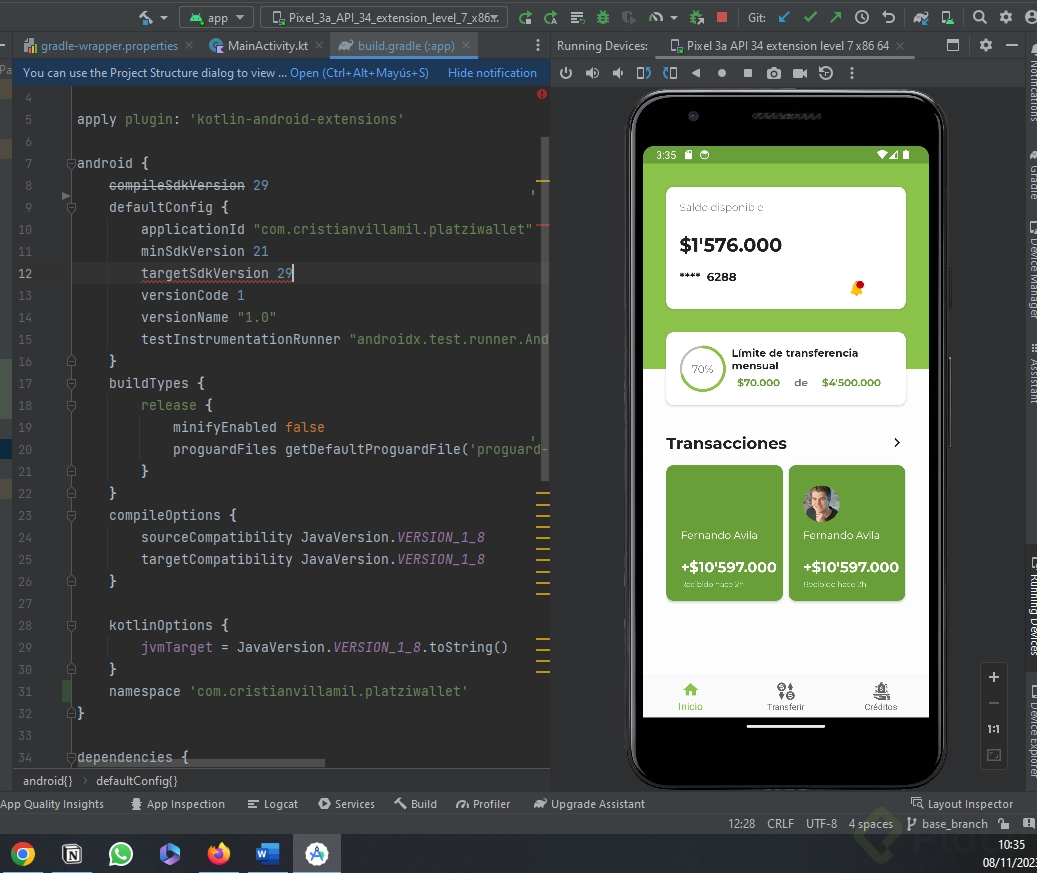
Task: Open the IDE settings gear in the top toolbar
Action: pyautogui.click(x=1006, y=18)
